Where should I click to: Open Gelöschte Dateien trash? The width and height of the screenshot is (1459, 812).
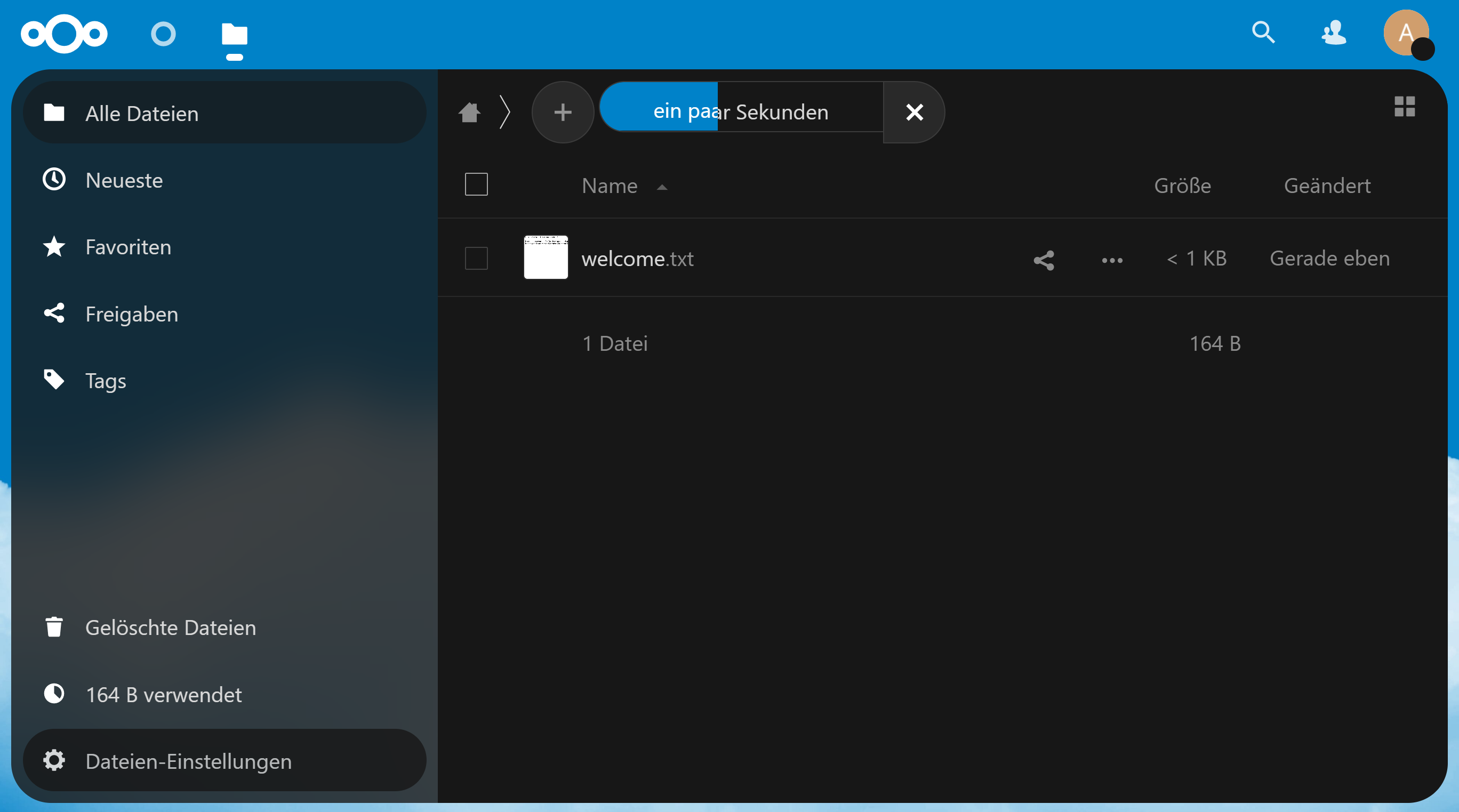tap(170, 628)
